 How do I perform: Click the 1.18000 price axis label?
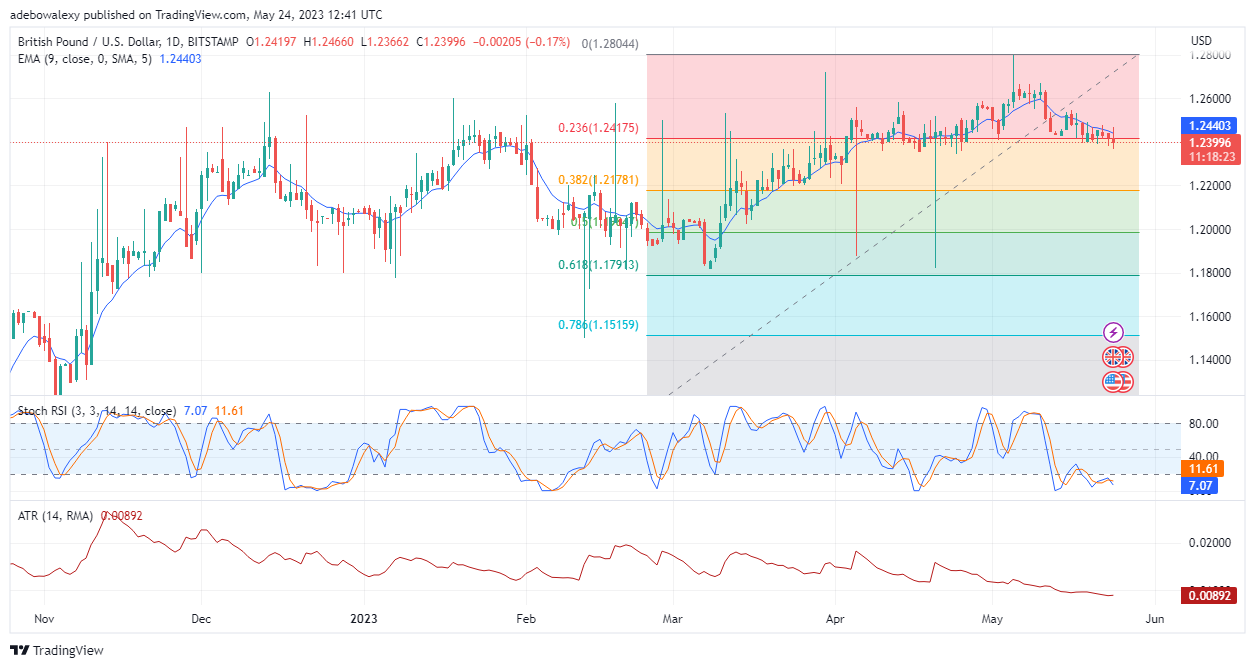(x=1209, y=273)
